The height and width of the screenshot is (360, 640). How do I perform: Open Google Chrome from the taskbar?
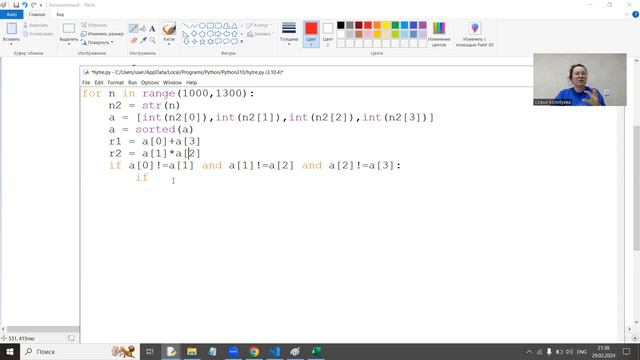pyautogui.click(x=254, y=351)
